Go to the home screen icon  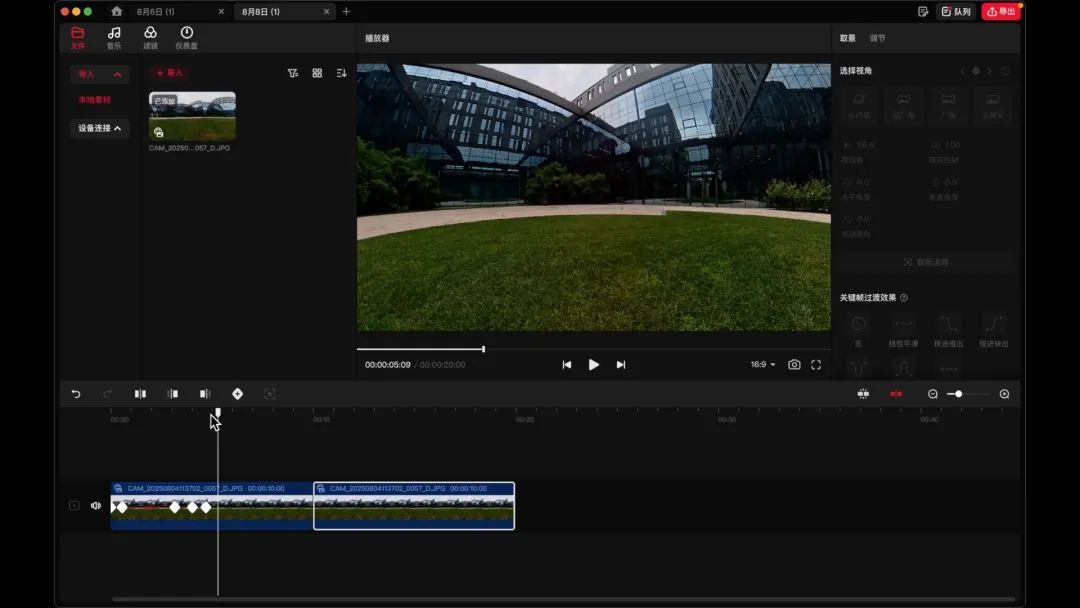click(117, 11)
